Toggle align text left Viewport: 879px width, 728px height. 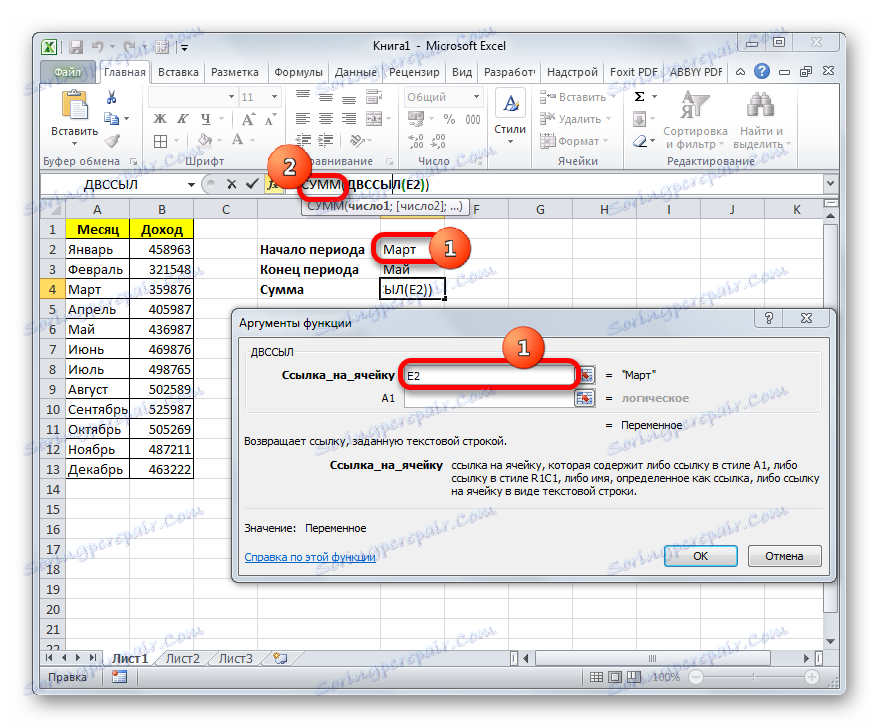303,119
